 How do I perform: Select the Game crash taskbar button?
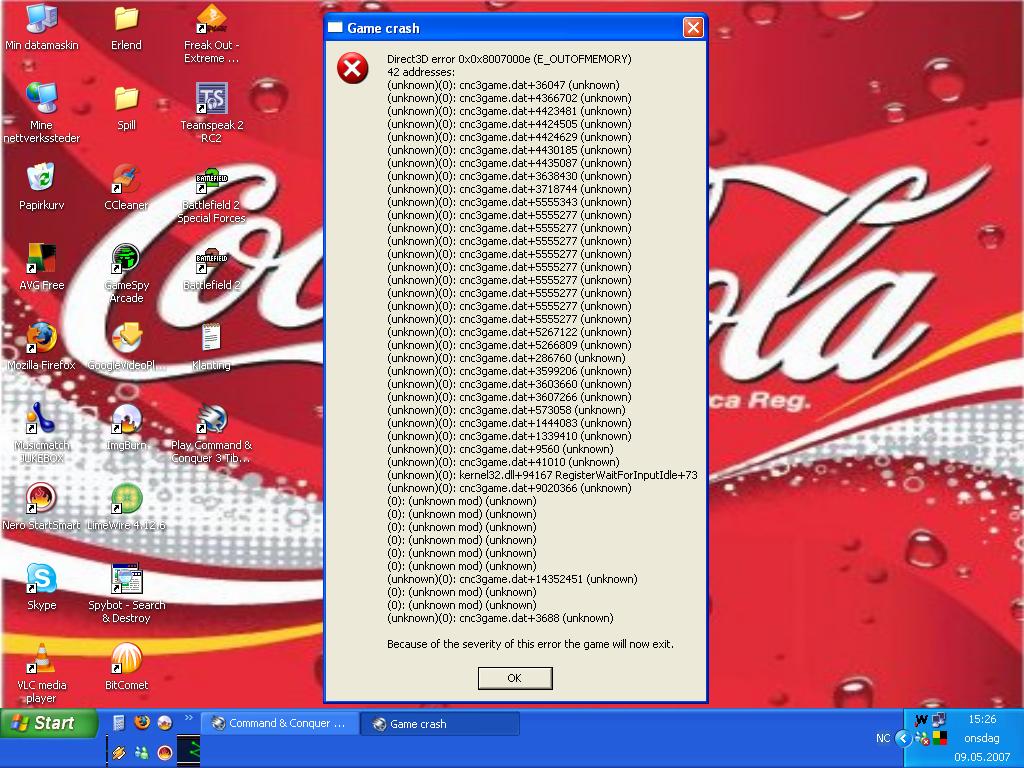pyautogui.click(x=440, y=724)
